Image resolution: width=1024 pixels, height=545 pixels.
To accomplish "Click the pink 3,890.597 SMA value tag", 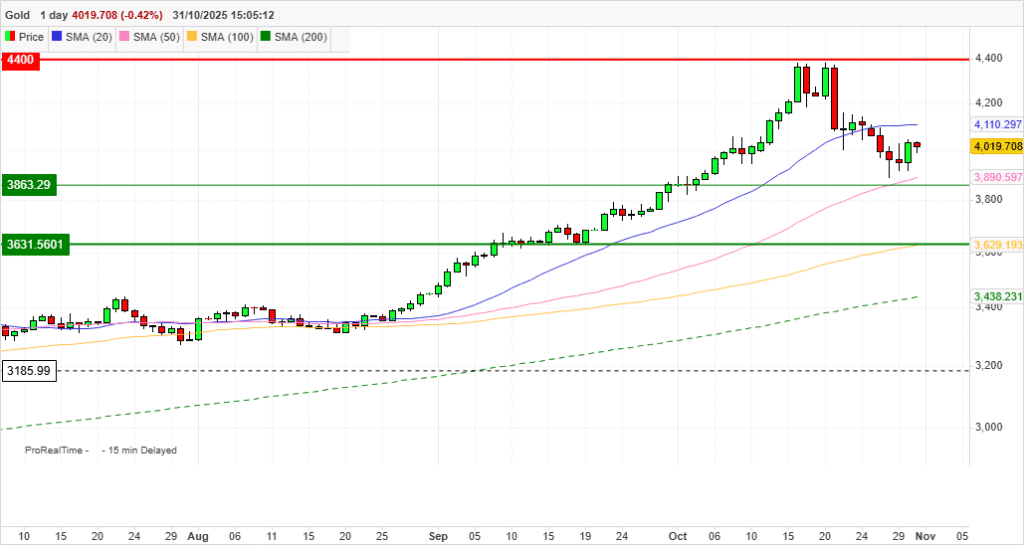I will [997, 177].
